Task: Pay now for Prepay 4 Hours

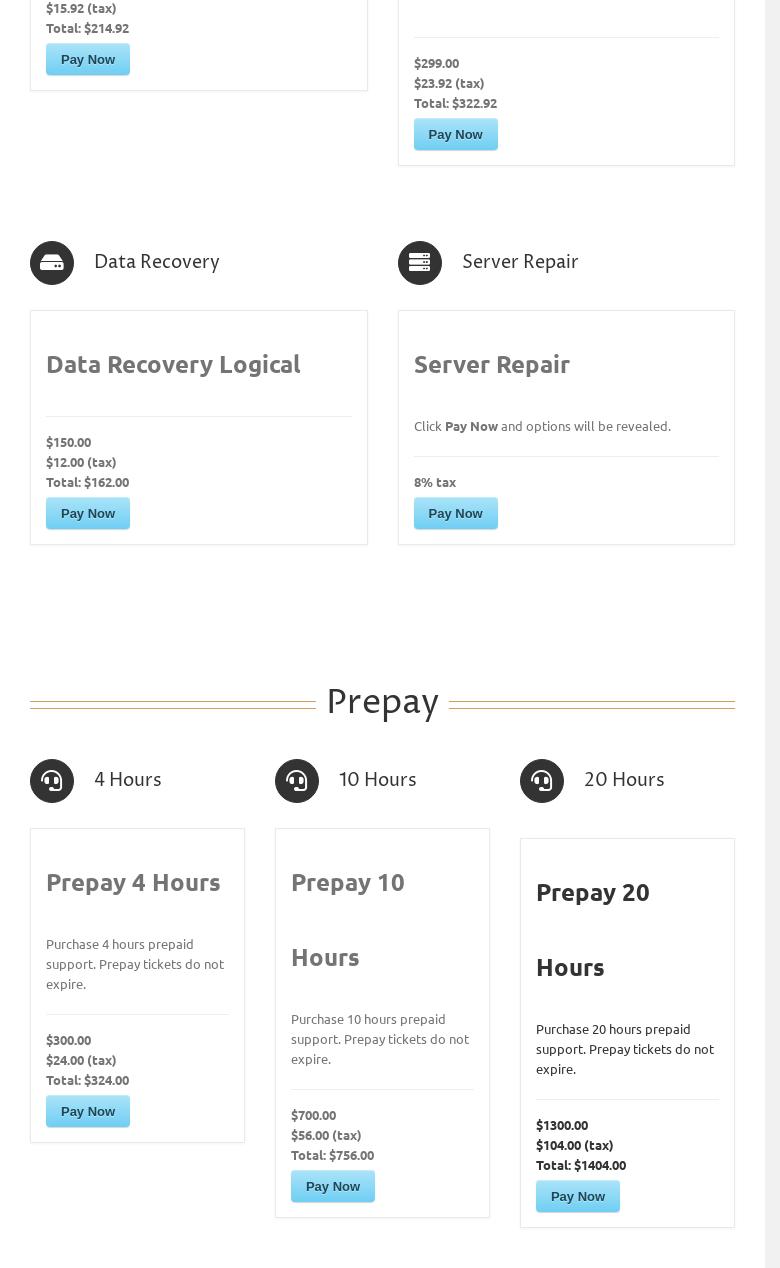Action: click(x=88, y=1111)
